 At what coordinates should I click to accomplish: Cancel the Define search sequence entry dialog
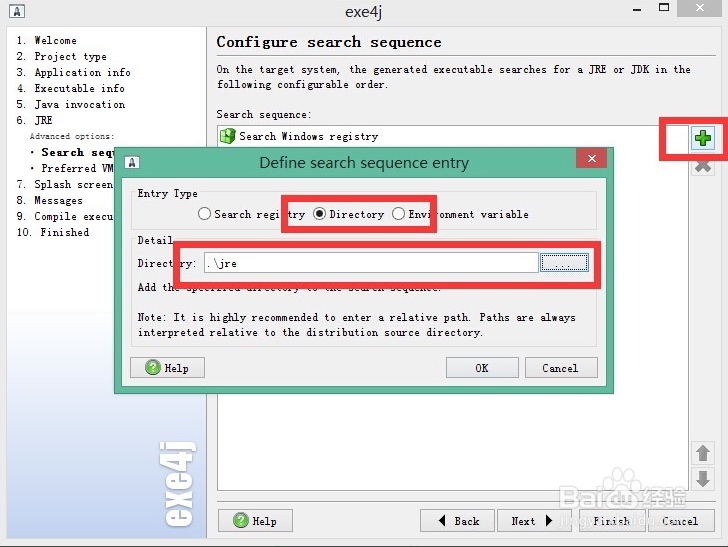coord(561,368)
